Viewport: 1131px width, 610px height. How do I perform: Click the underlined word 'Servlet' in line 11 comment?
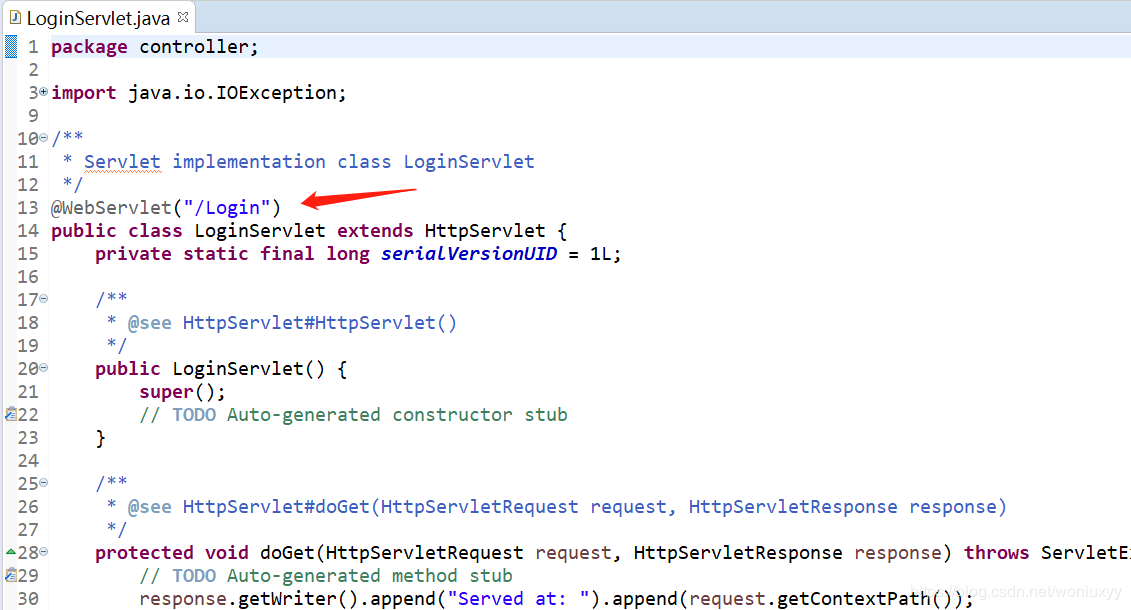122,162
